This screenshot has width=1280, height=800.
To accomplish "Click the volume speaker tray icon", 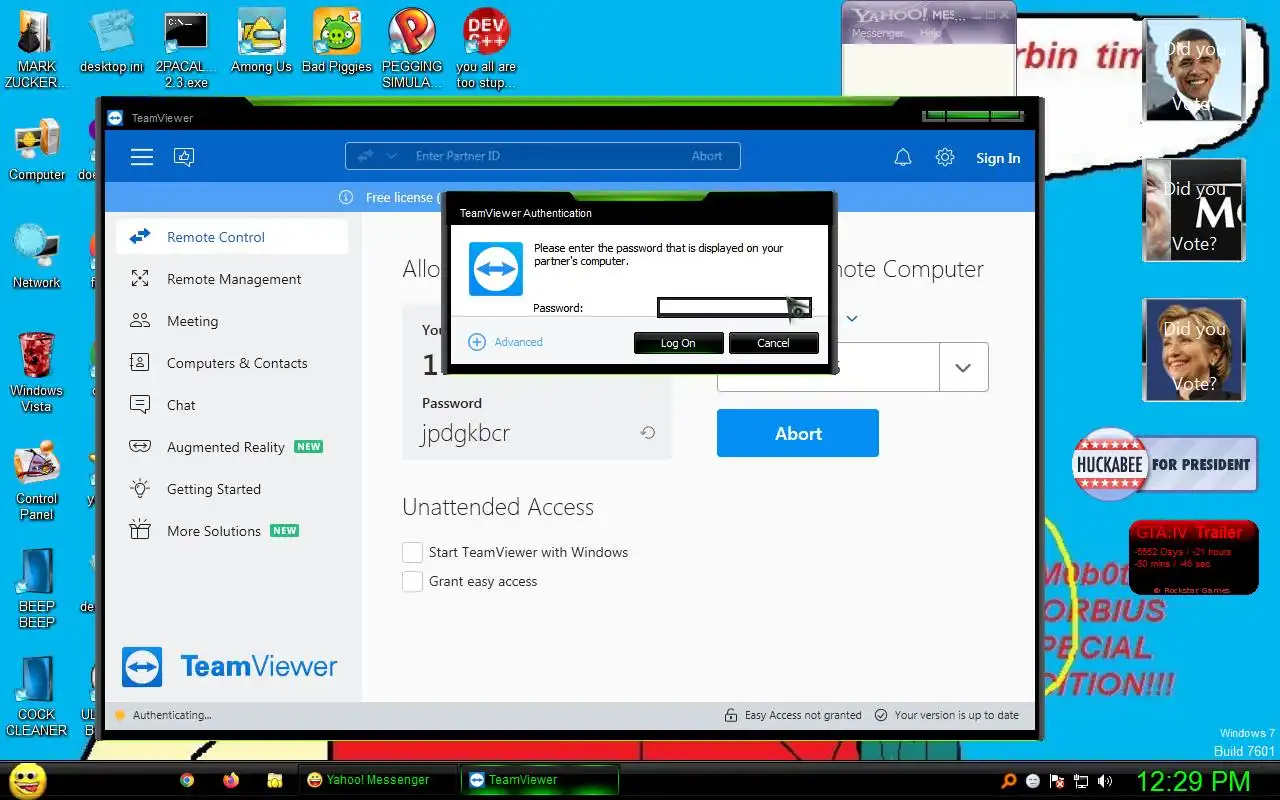I will [1105, 781].
